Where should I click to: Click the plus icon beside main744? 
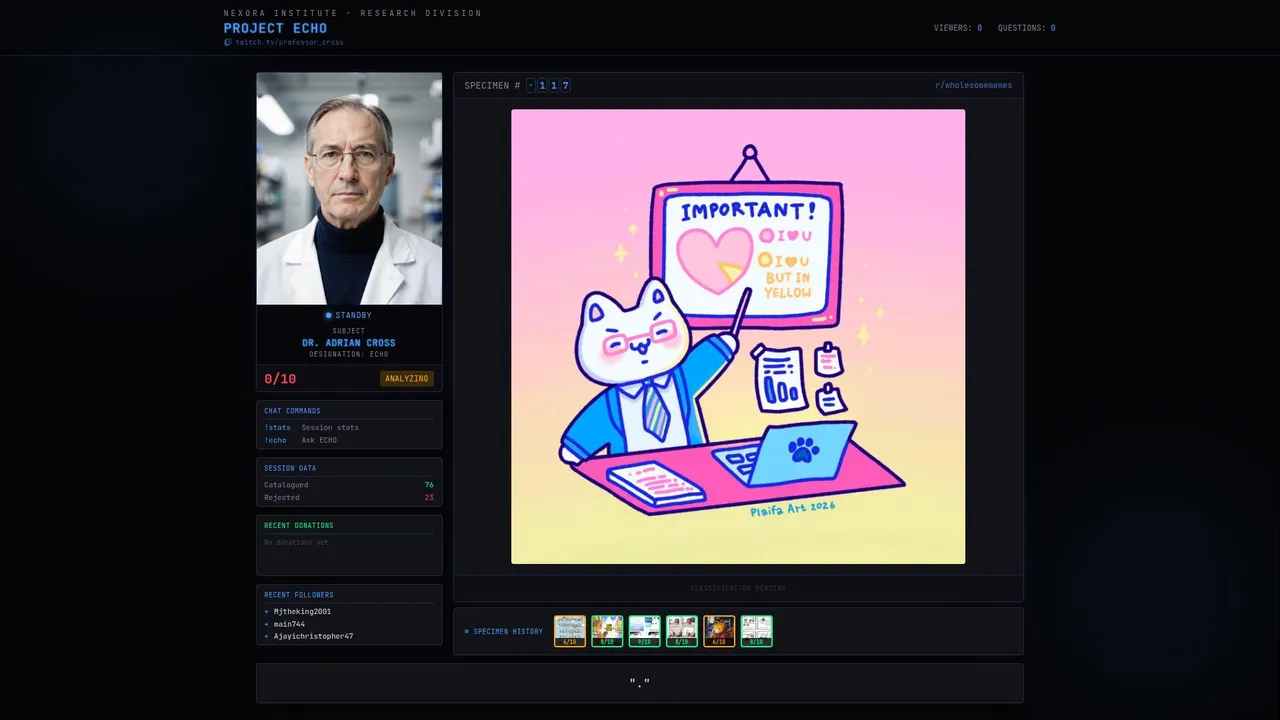(267, 624)
